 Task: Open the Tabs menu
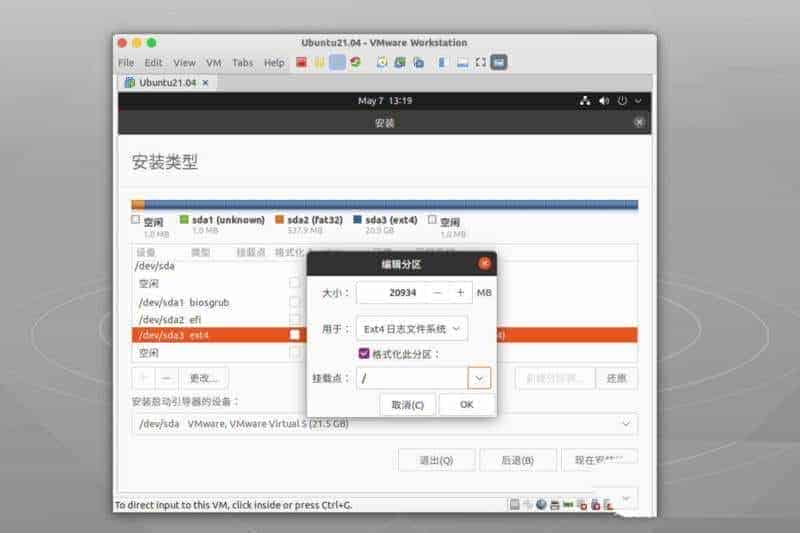tap(242, 63)
